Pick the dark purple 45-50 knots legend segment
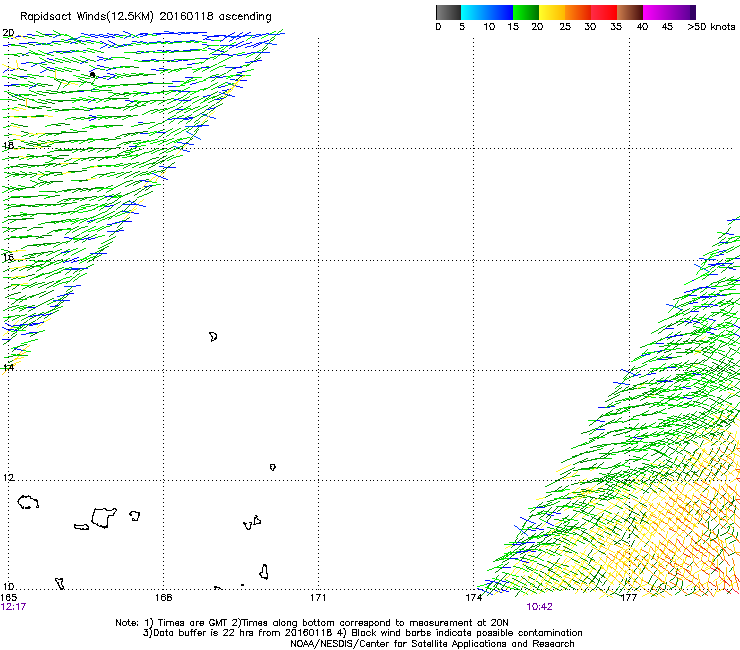The height and width of the screenshot is (650, 740). pos(682,12)
